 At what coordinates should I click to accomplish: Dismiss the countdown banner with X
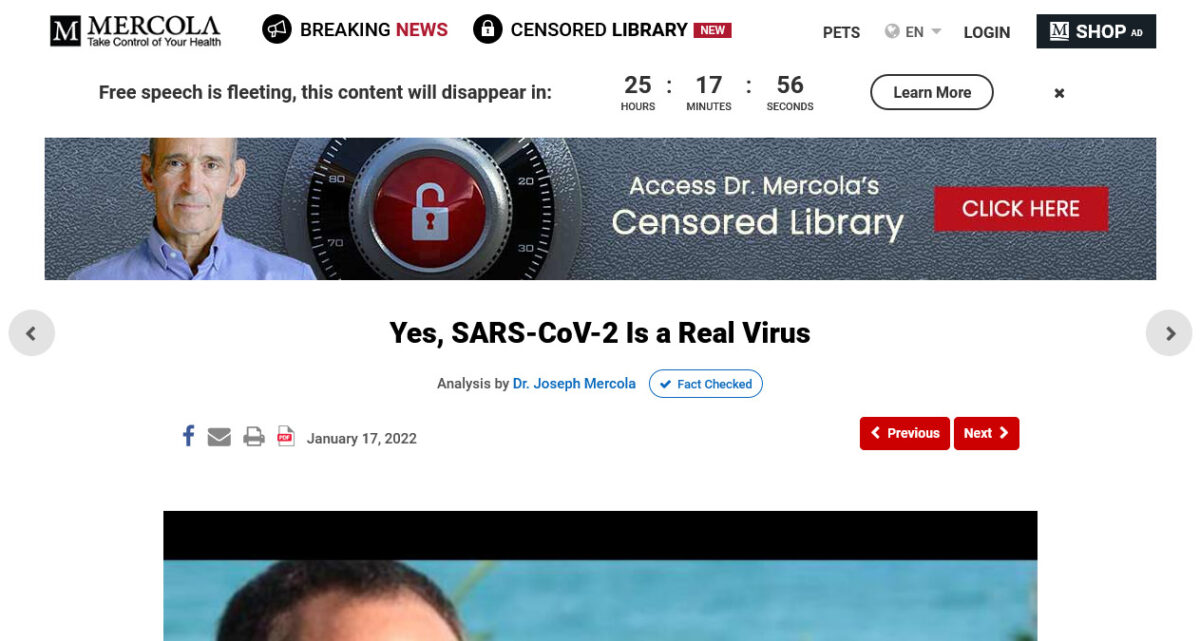tap(1059, 93)
